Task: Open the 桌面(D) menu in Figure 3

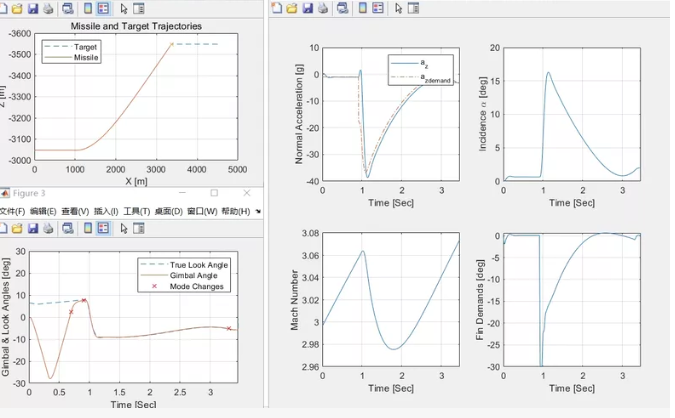Action: click(x=169, y=211)
